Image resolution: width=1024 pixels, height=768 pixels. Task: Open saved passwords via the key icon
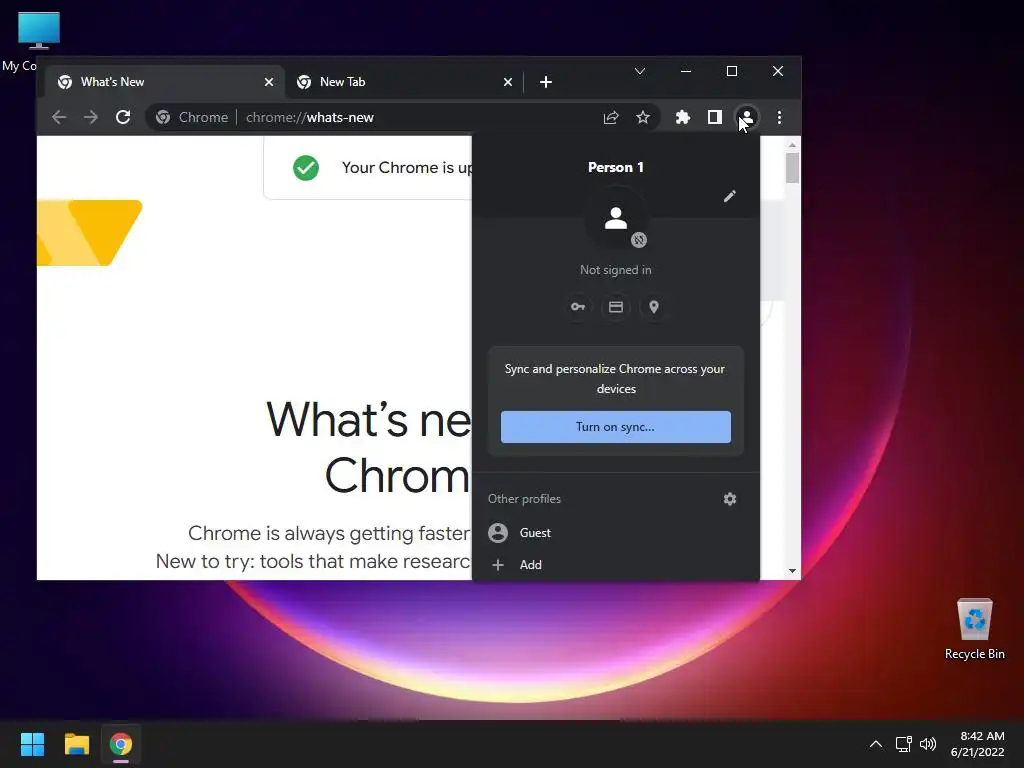click(x=578, y=307)
